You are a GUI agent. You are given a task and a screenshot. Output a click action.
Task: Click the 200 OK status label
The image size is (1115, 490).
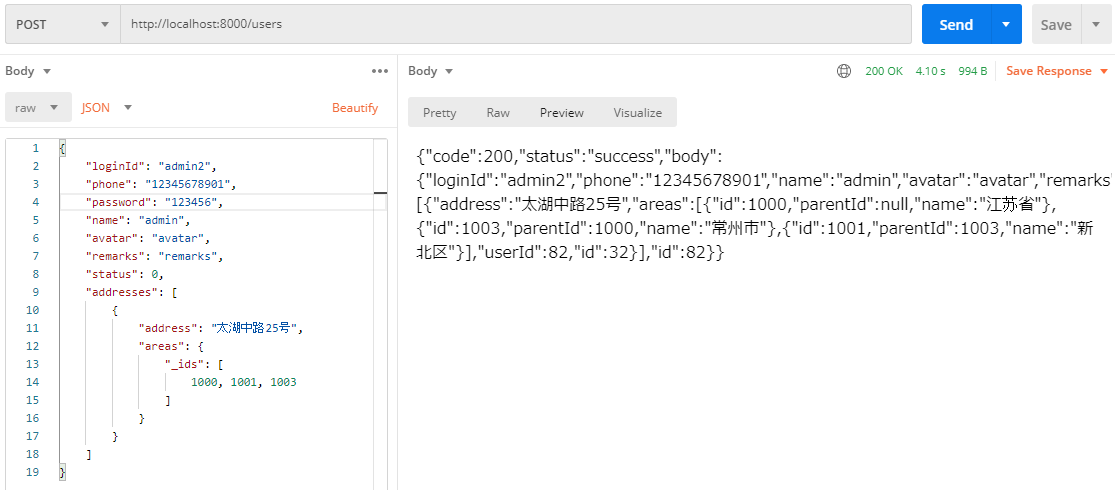[x=884, y=71]
